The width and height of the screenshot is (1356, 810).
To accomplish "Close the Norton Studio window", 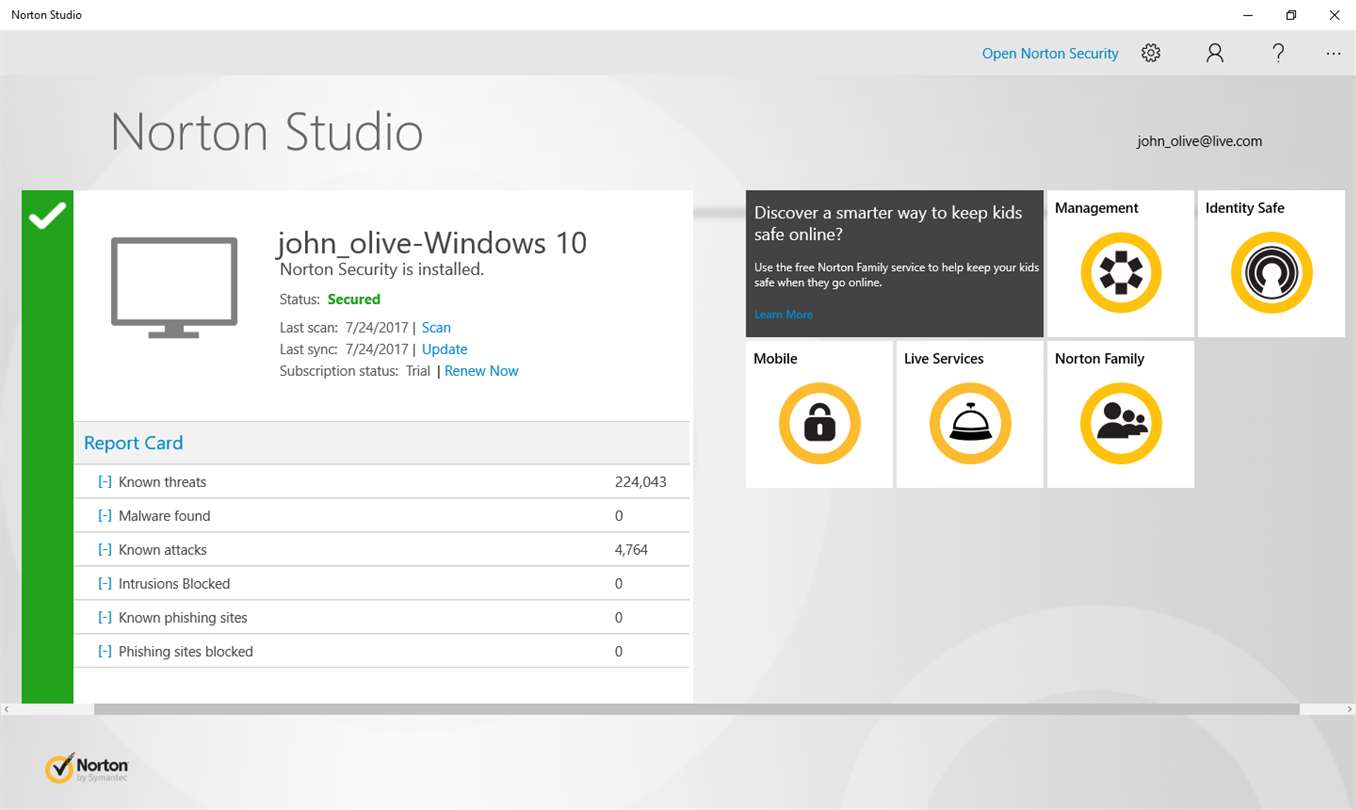I will [1334, 15].
